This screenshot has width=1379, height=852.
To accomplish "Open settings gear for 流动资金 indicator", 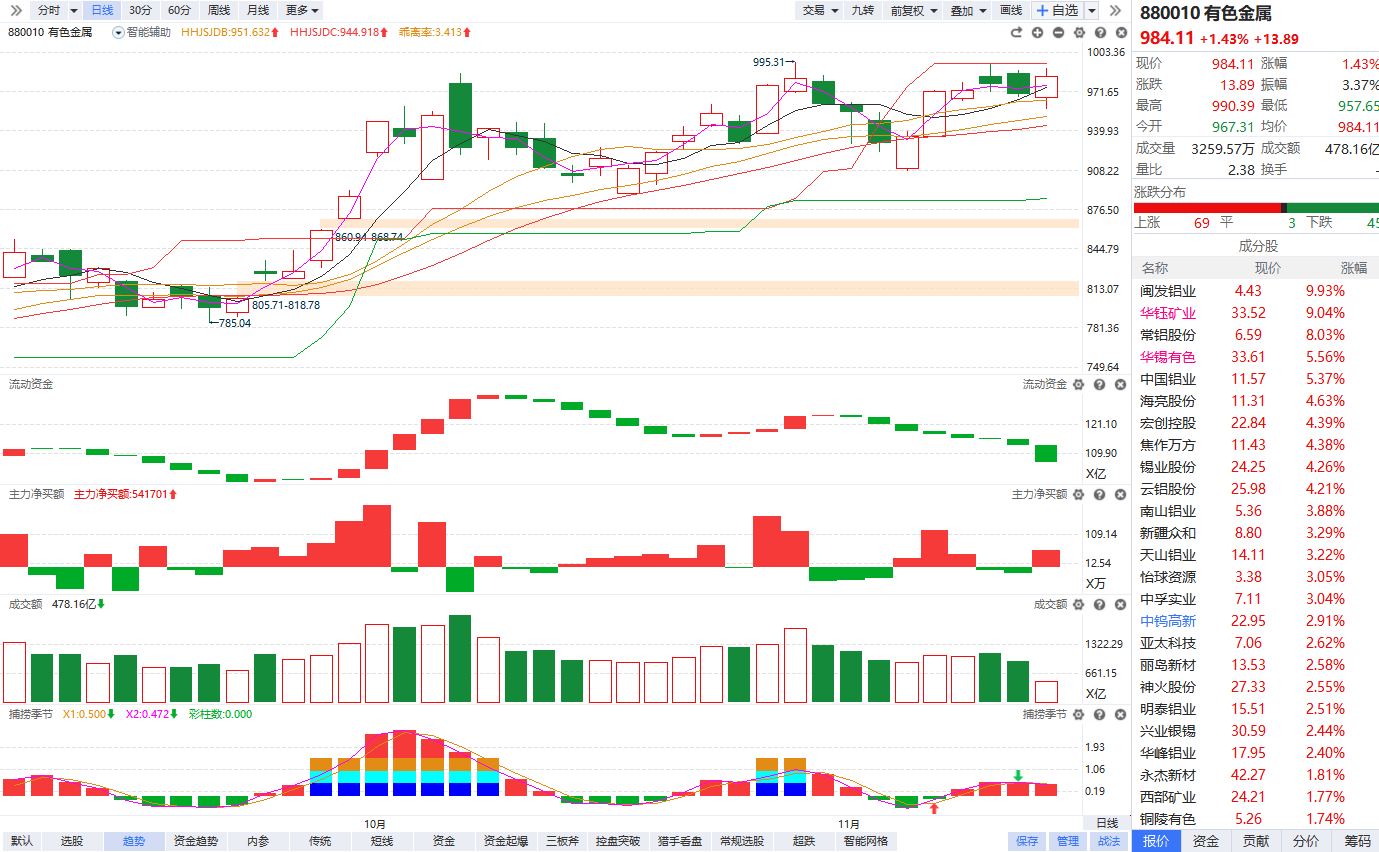I will [x=1078, y=384].
